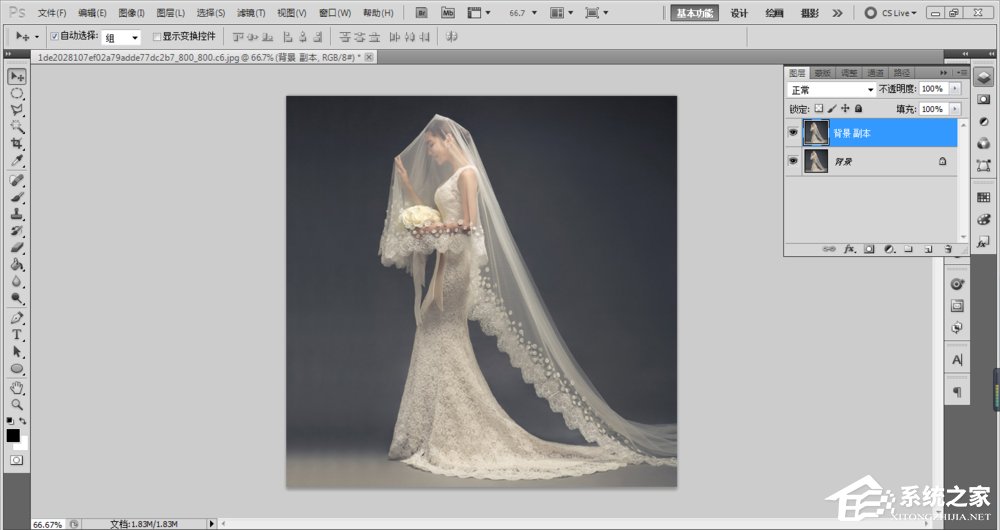Launch Bridge using the Br icon
This screenshot has height=530, width=1000.
click(422, 13)
